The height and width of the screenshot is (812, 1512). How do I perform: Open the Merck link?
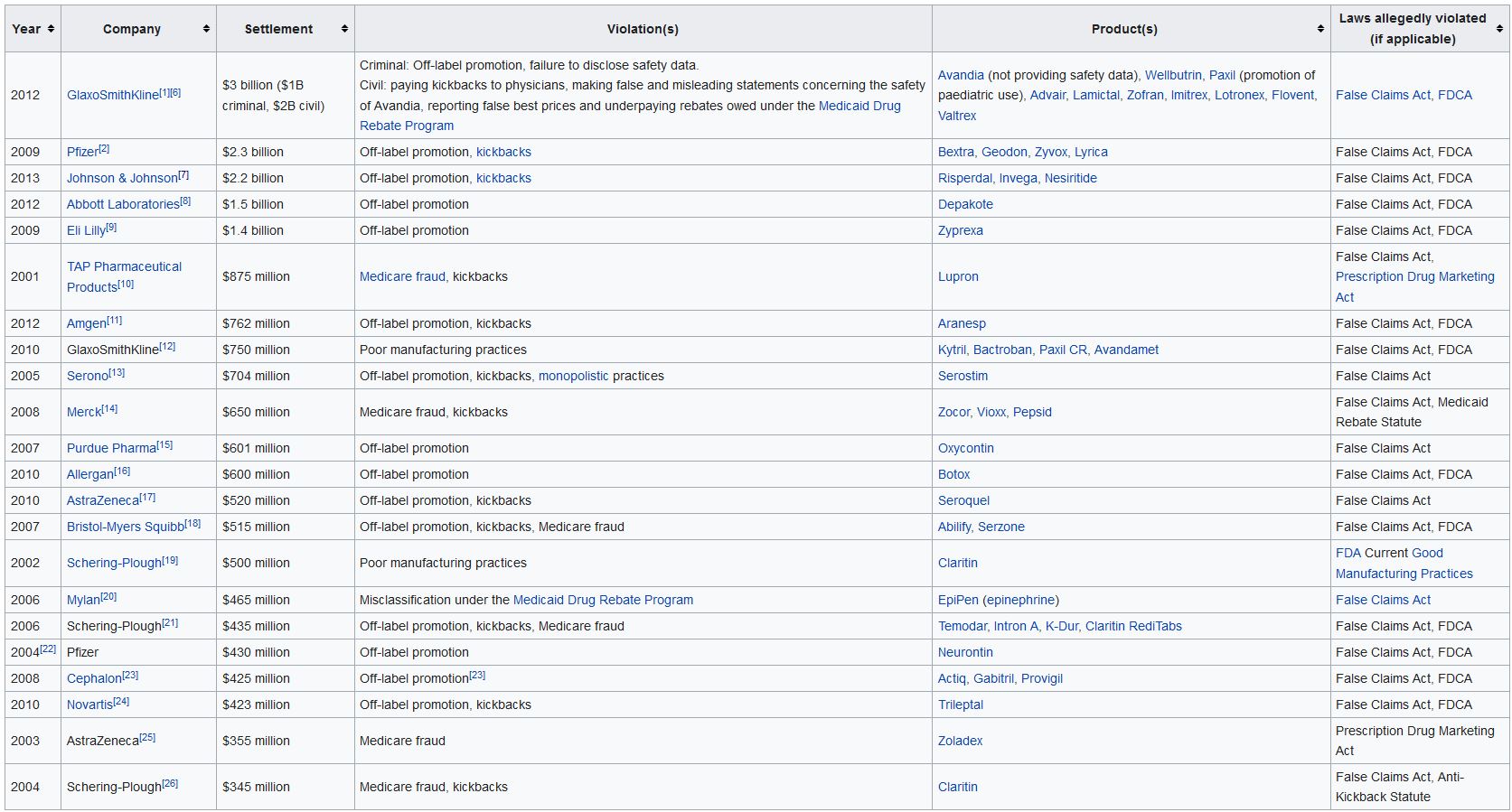[84, 412]
